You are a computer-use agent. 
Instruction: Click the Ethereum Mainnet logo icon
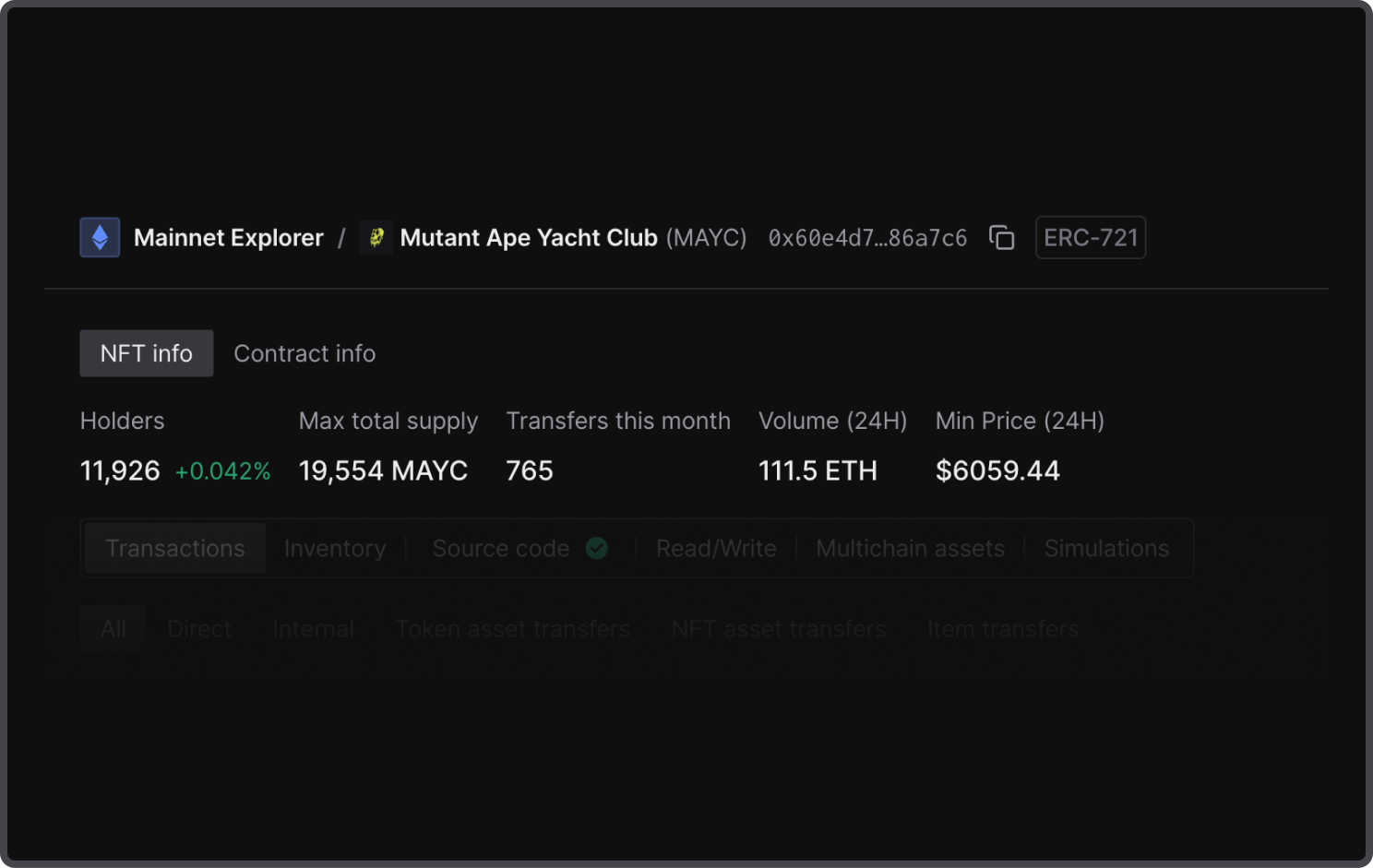[100, 237]
